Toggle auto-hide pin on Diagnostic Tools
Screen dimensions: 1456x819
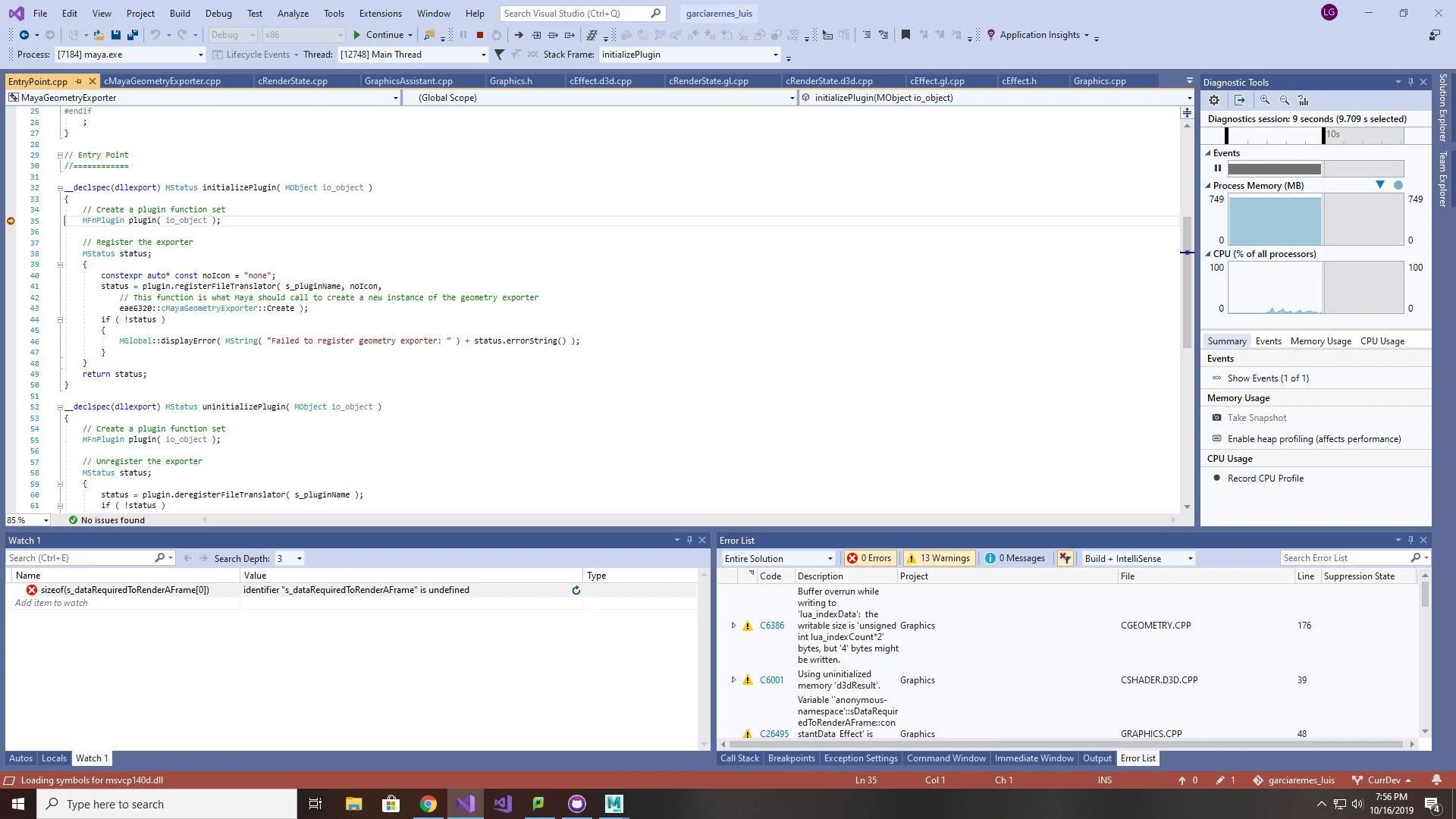point(1410,82)
